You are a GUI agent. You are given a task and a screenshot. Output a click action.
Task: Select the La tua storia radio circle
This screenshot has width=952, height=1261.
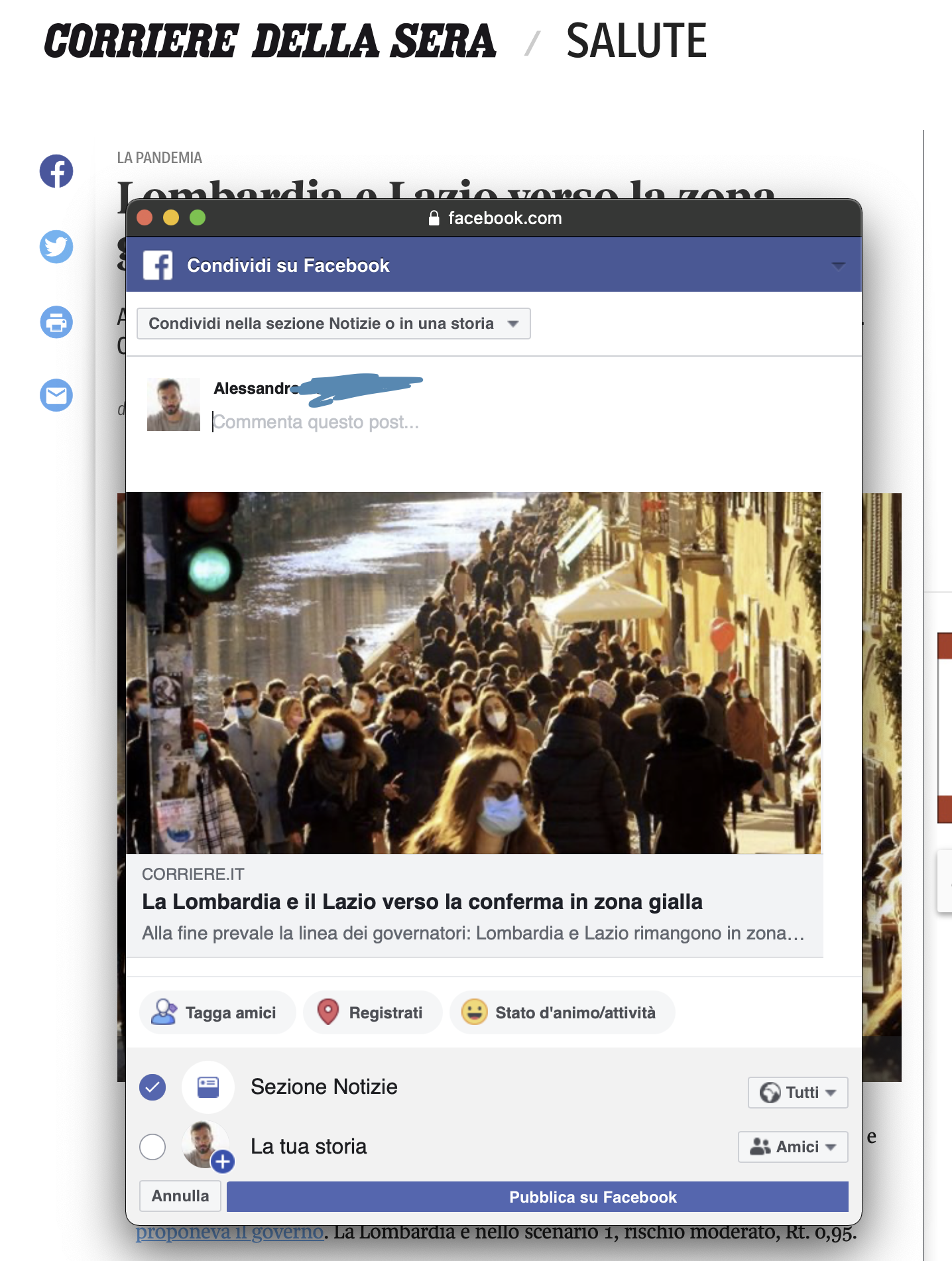[152, 1147]
